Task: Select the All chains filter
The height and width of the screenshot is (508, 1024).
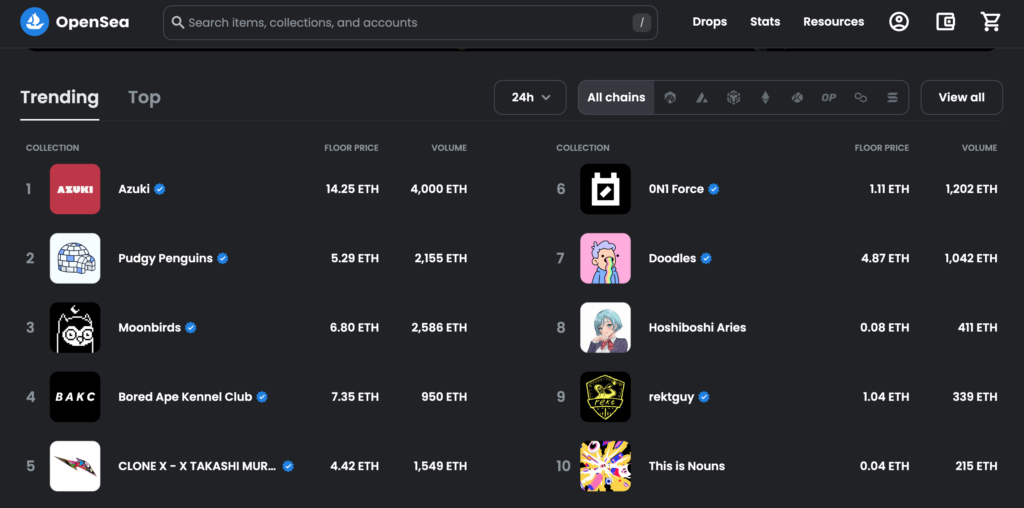Action: (x=616, y=97)
